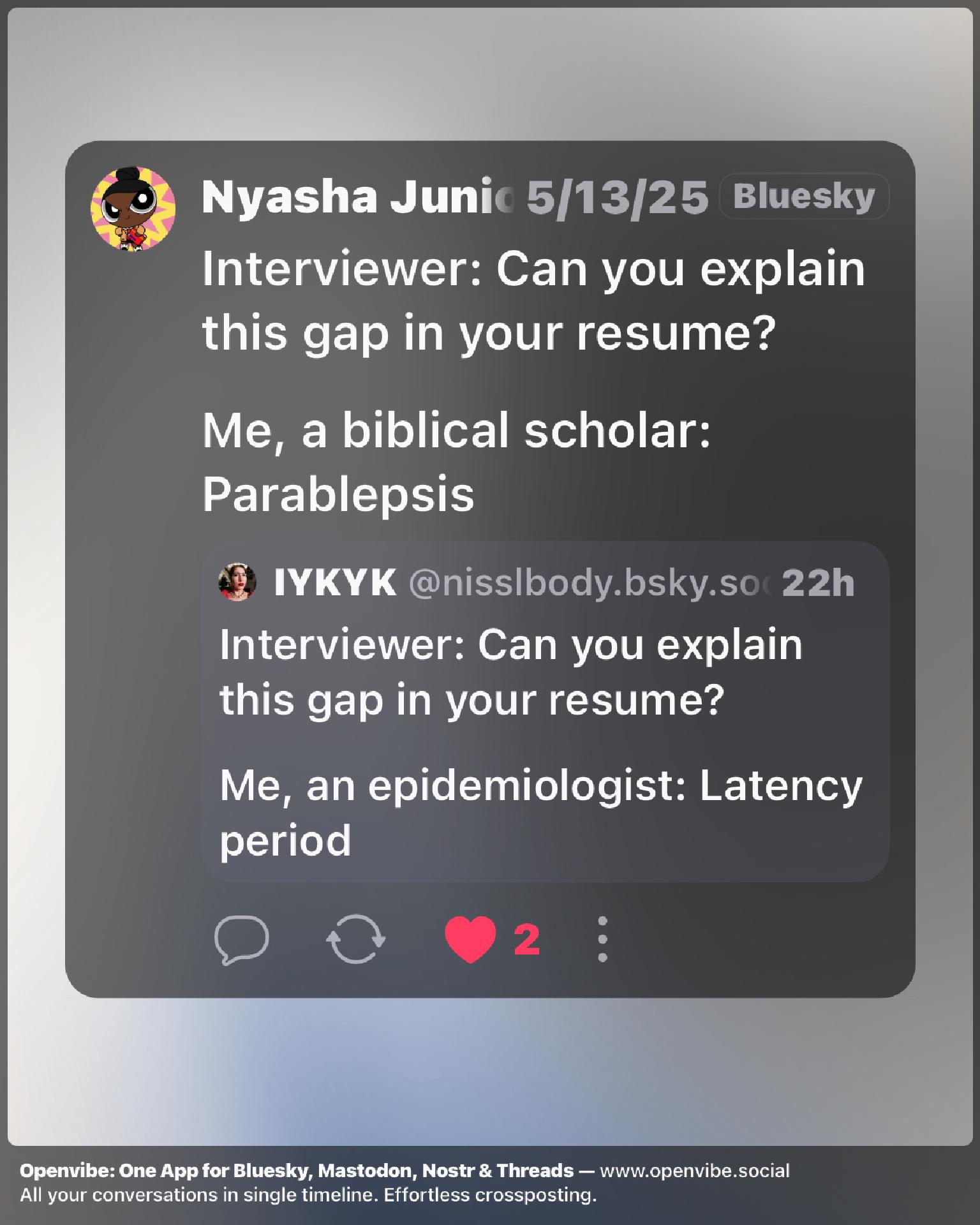Click the word Parablepsis in the post

tap(338, 494)
